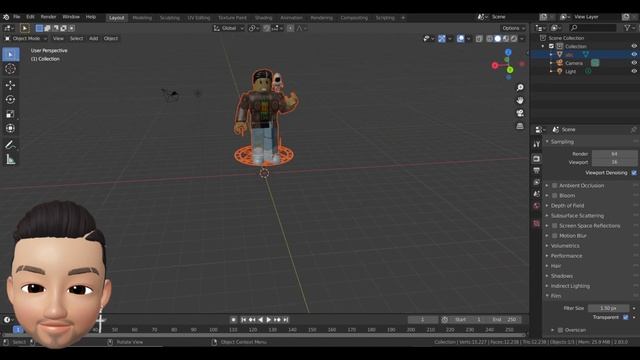
Task: Select the Annotate tool
Action: click(11, 144)
